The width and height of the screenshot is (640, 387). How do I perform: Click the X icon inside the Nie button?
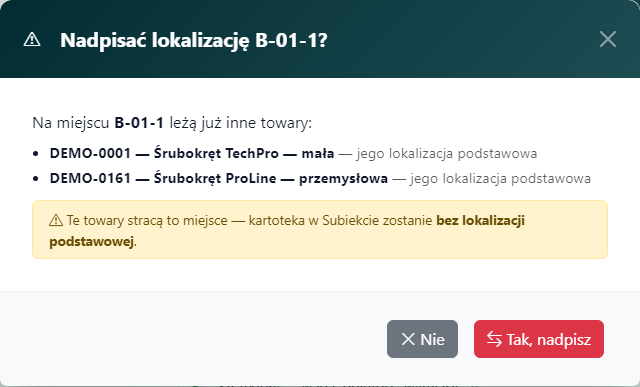pos(408,339)
